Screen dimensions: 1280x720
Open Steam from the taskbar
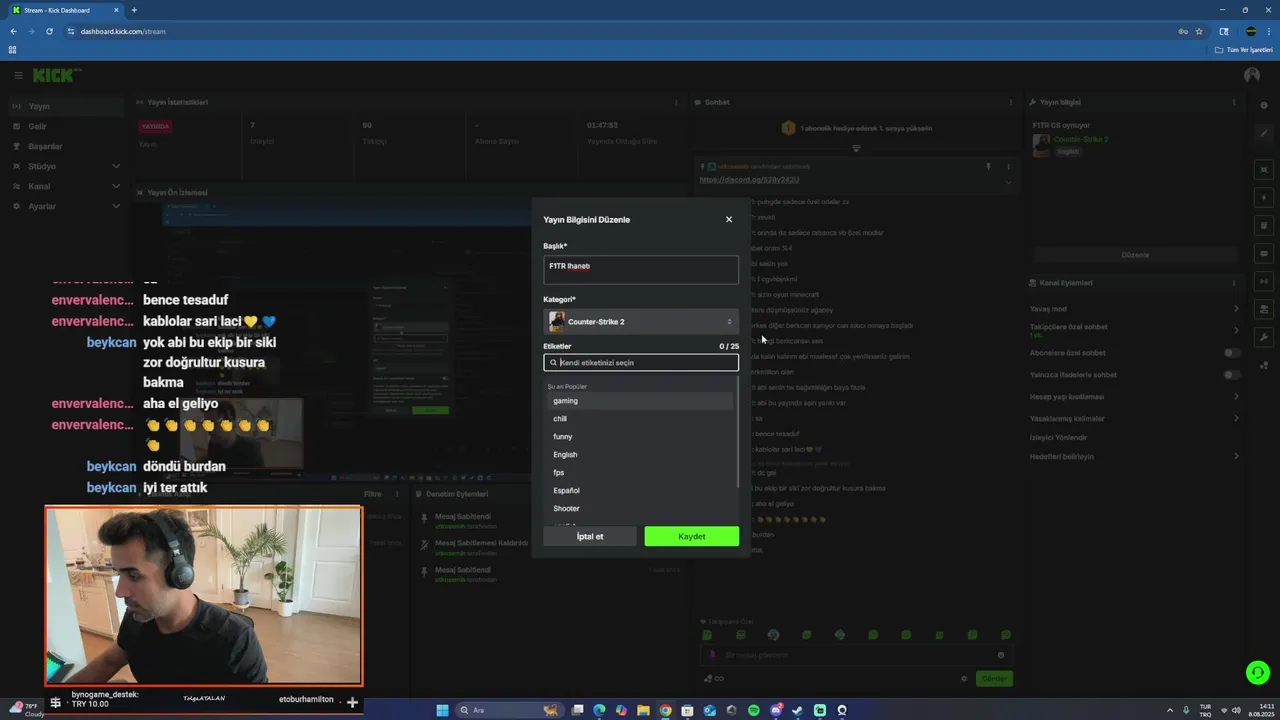(797, 710)
